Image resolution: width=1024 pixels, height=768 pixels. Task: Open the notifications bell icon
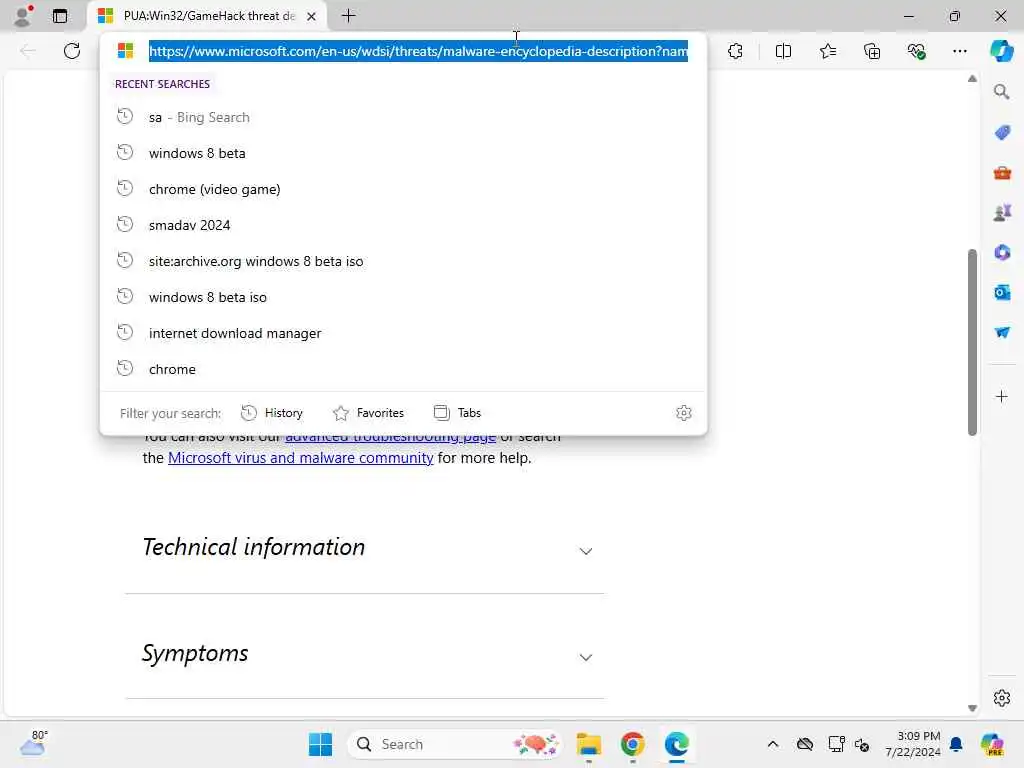(x=956, y=744)
